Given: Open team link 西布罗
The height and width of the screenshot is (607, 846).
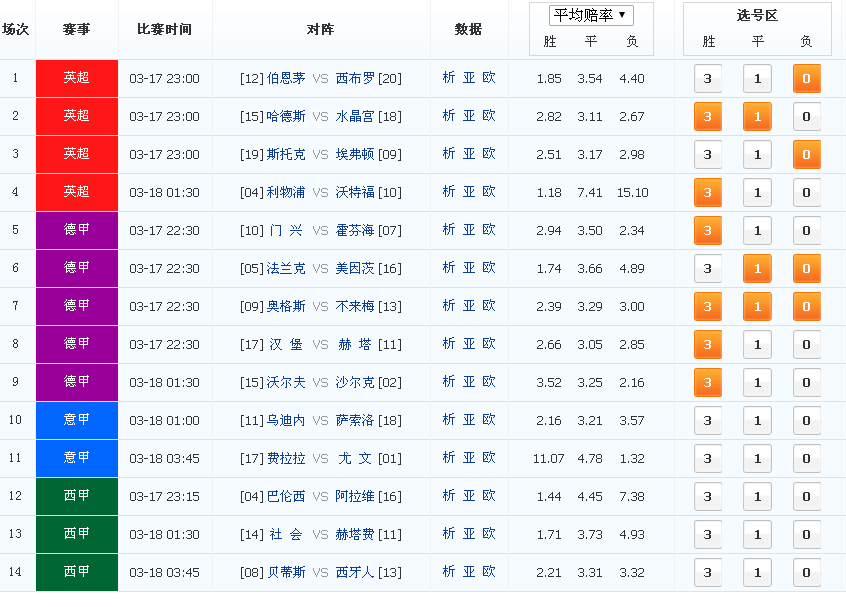Looking at the screenshot, I should pyautogui.click(x=355, y=78).
